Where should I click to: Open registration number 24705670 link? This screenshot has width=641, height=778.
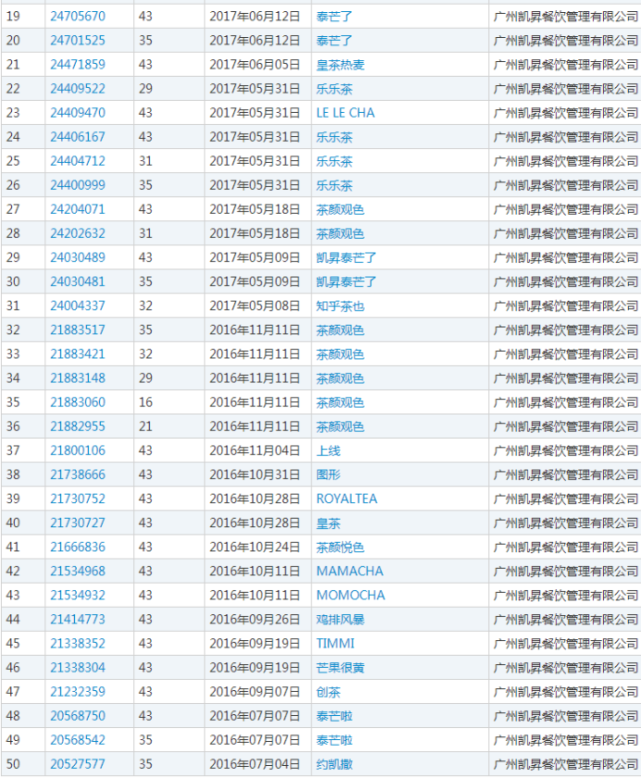coord(78,16)
